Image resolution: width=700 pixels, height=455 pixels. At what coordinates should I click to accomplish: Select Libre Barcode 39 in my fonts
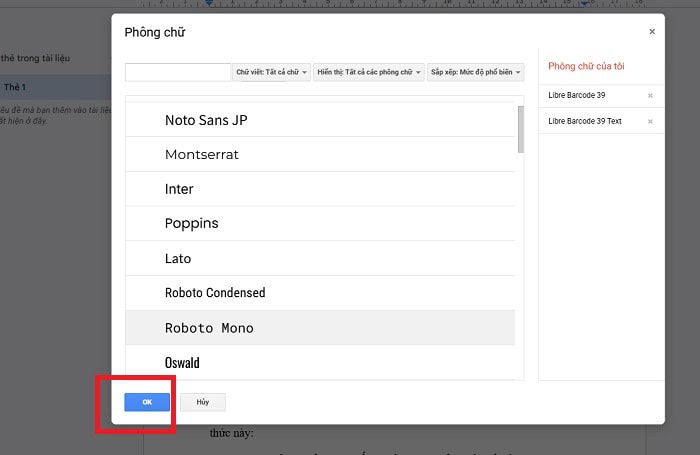coord(590,96)
